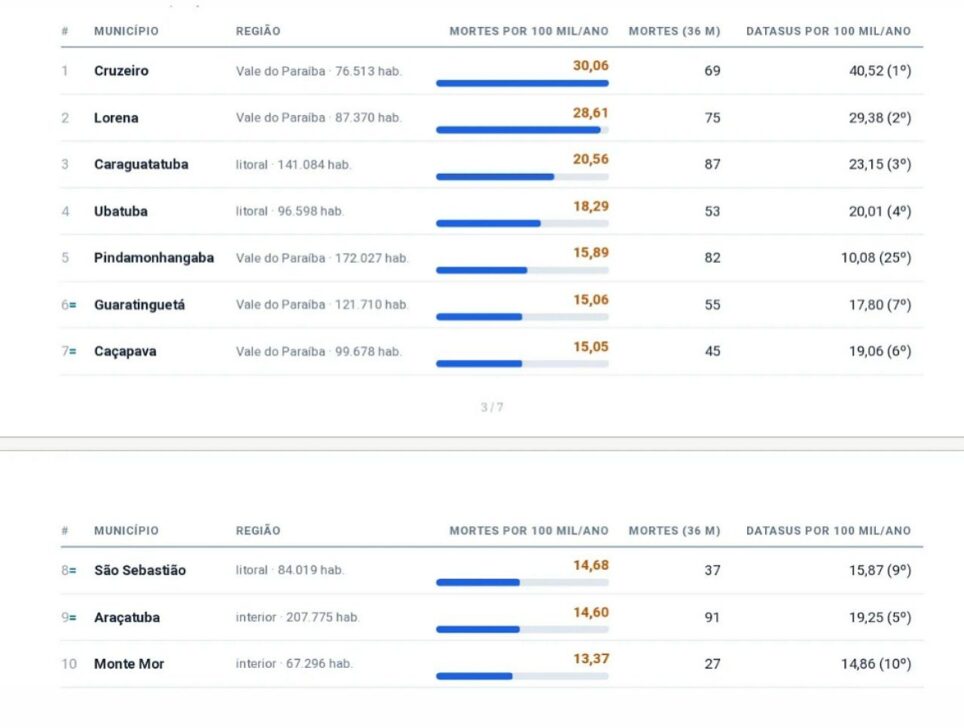
Task: Click the Cruzeiro municipality name
Action: pos(121,71)
